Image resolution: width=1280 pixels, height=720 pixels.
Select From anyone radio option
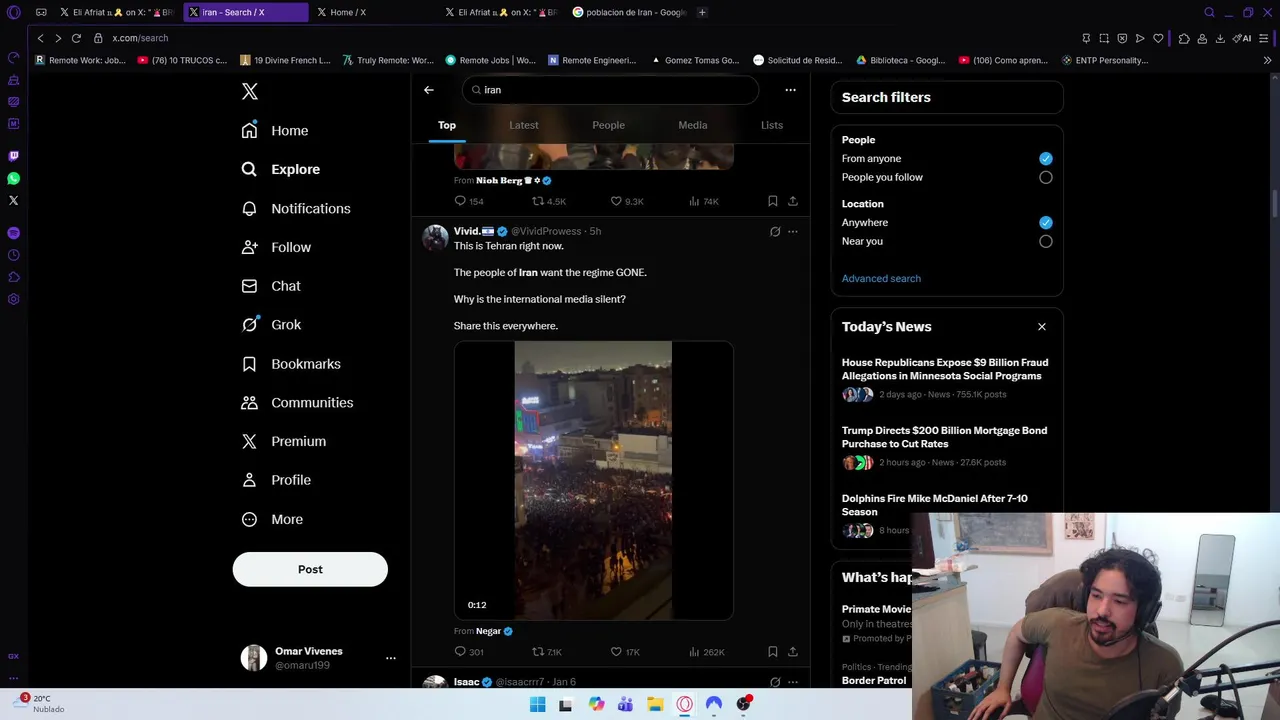tap(1046, 159)
